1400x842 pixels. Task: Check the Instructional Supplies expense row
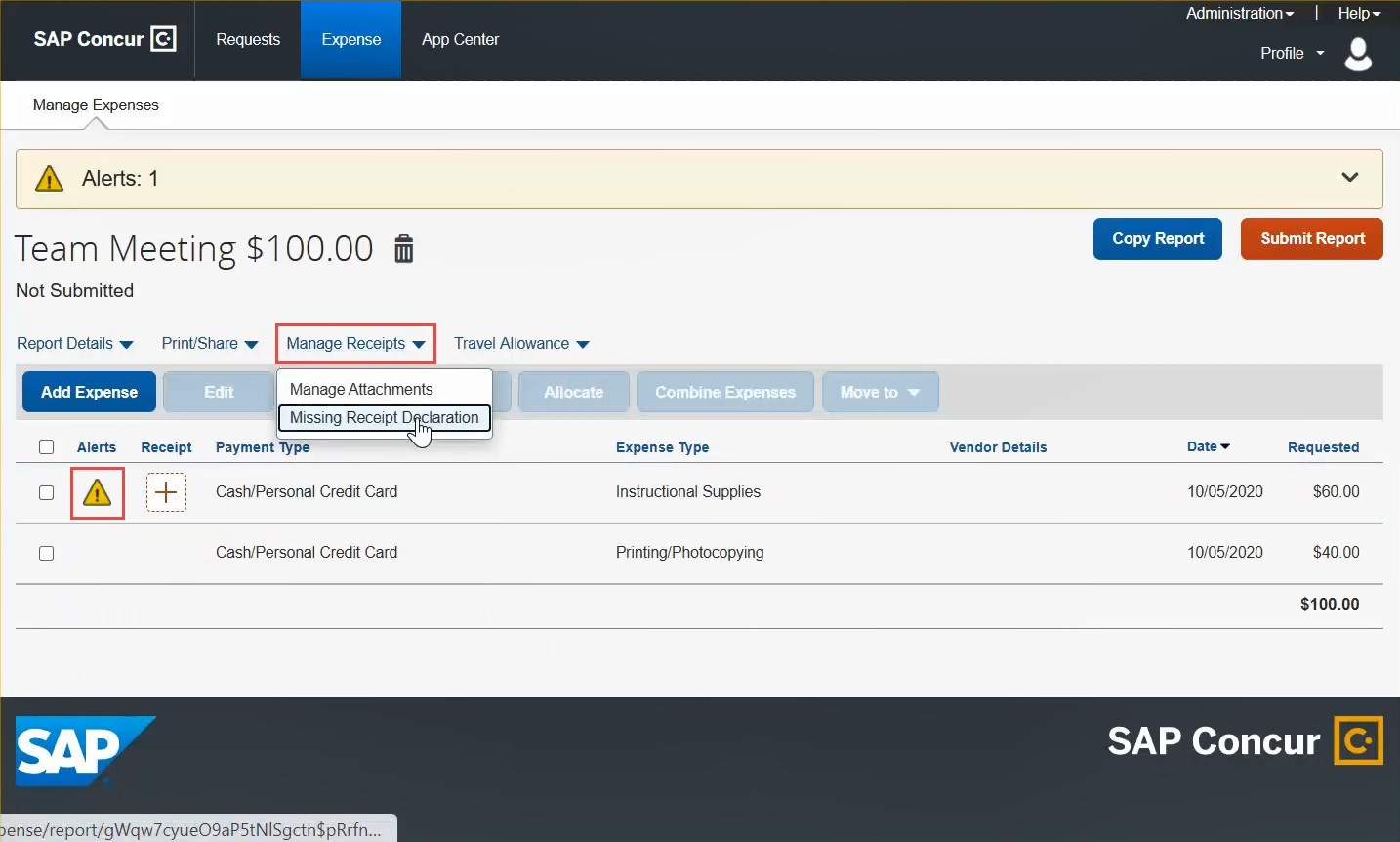(x=46, y=492)
